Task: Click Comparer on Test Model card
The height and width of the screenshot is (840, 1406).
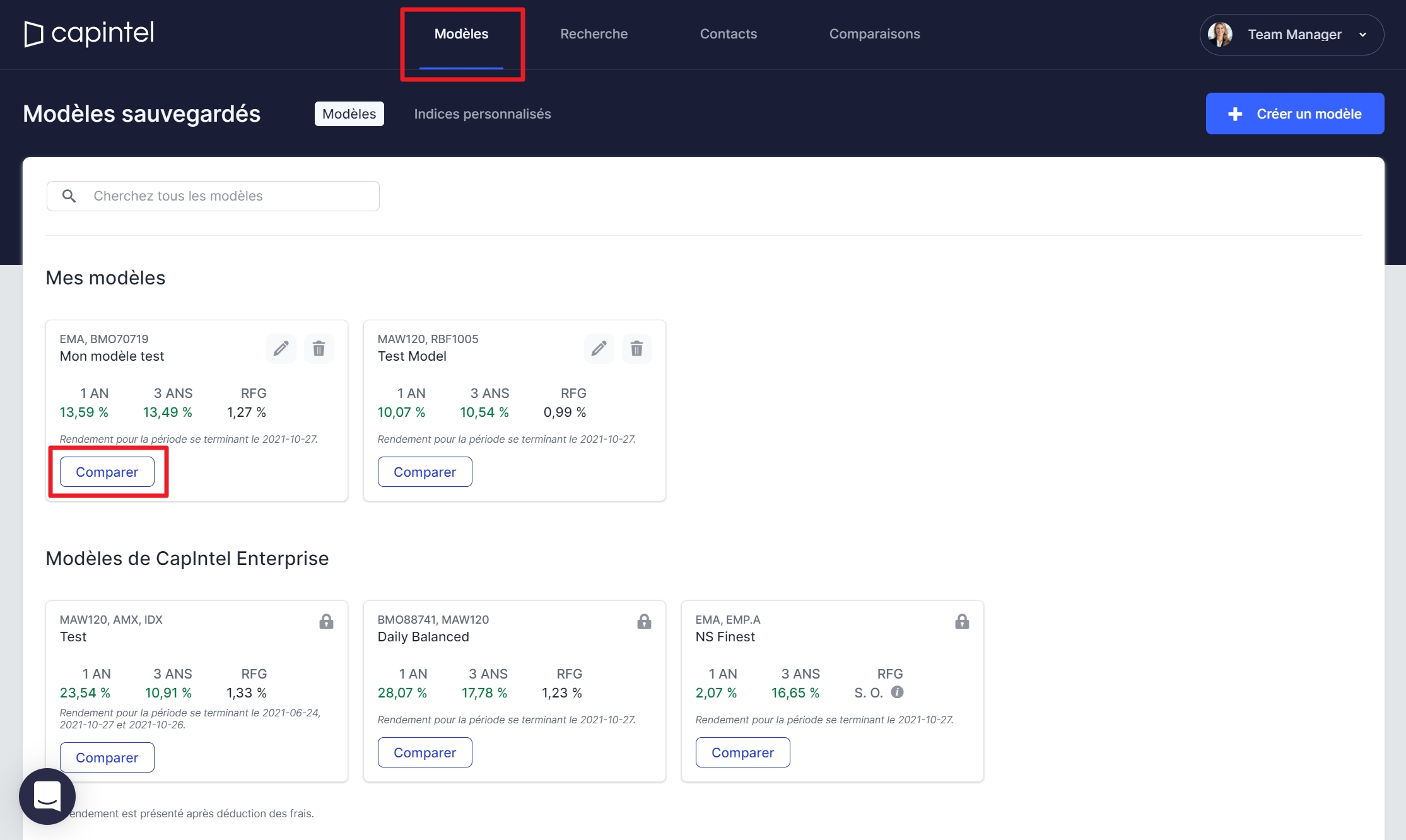Action: [x=425, y=472]
